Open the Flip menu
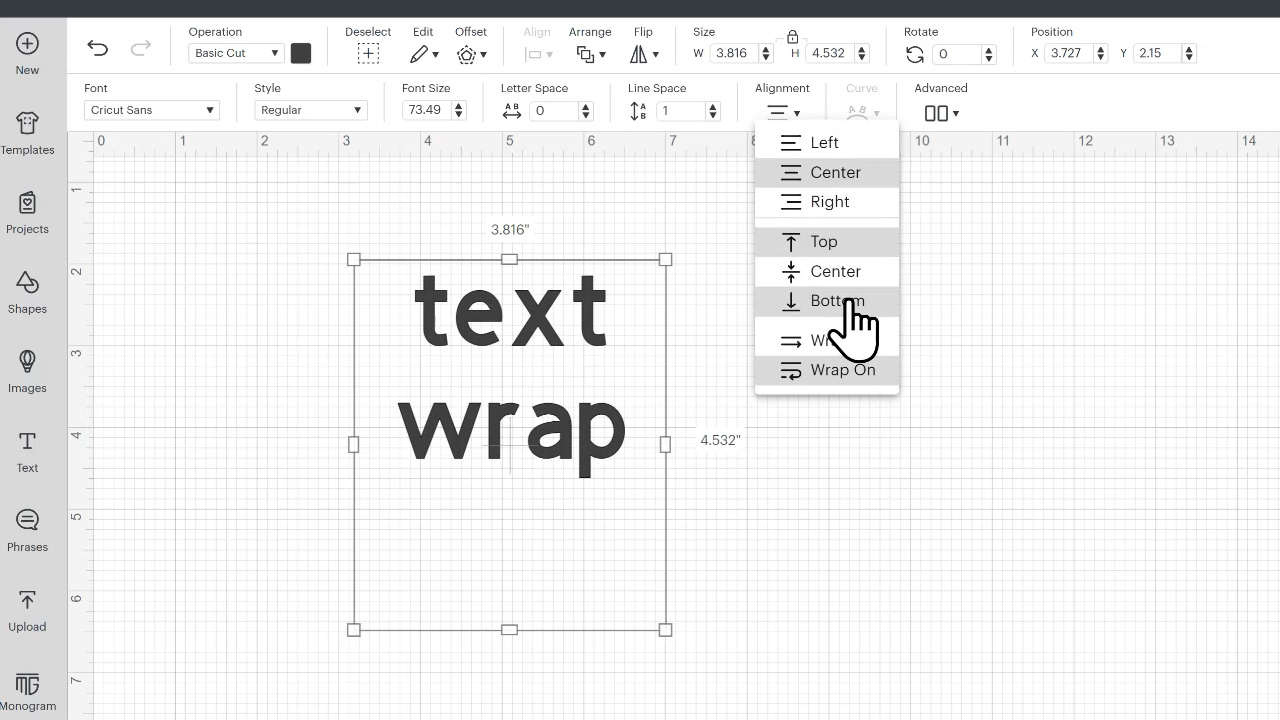1280x720 pixels. click(644, 54)
